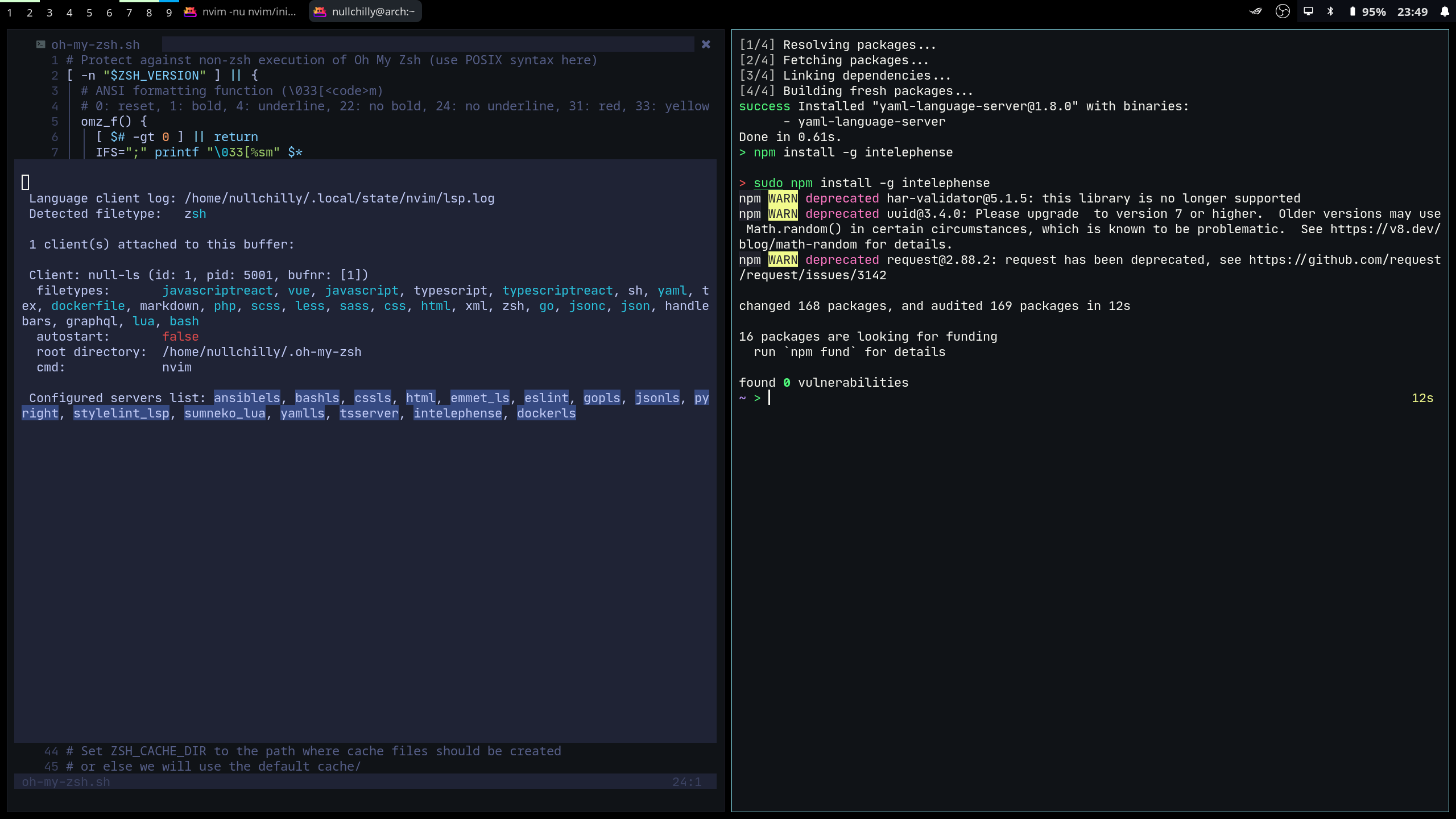Focus the nvim -nu window title

click(249, 11)
